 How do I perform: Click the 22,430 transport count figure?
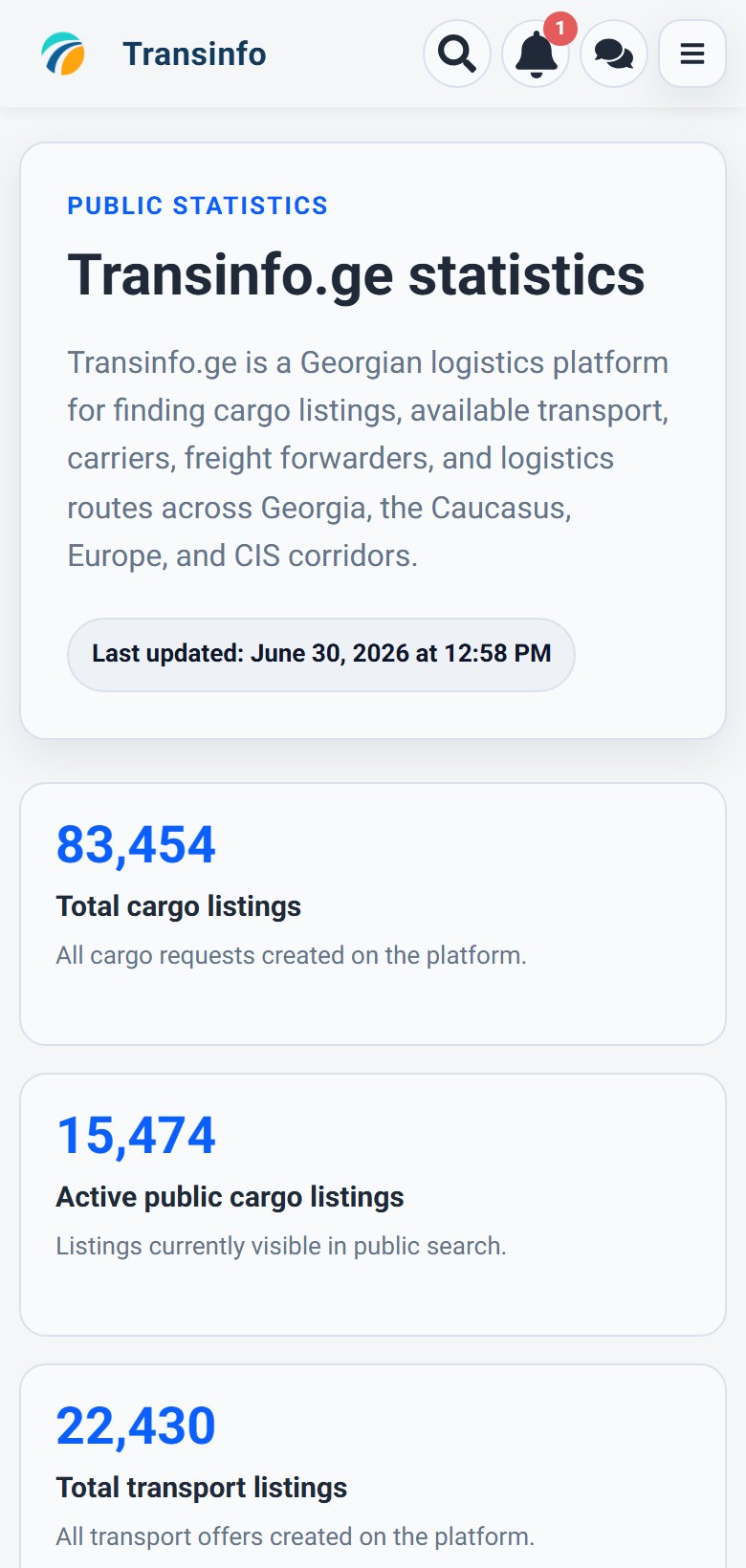136,1426
